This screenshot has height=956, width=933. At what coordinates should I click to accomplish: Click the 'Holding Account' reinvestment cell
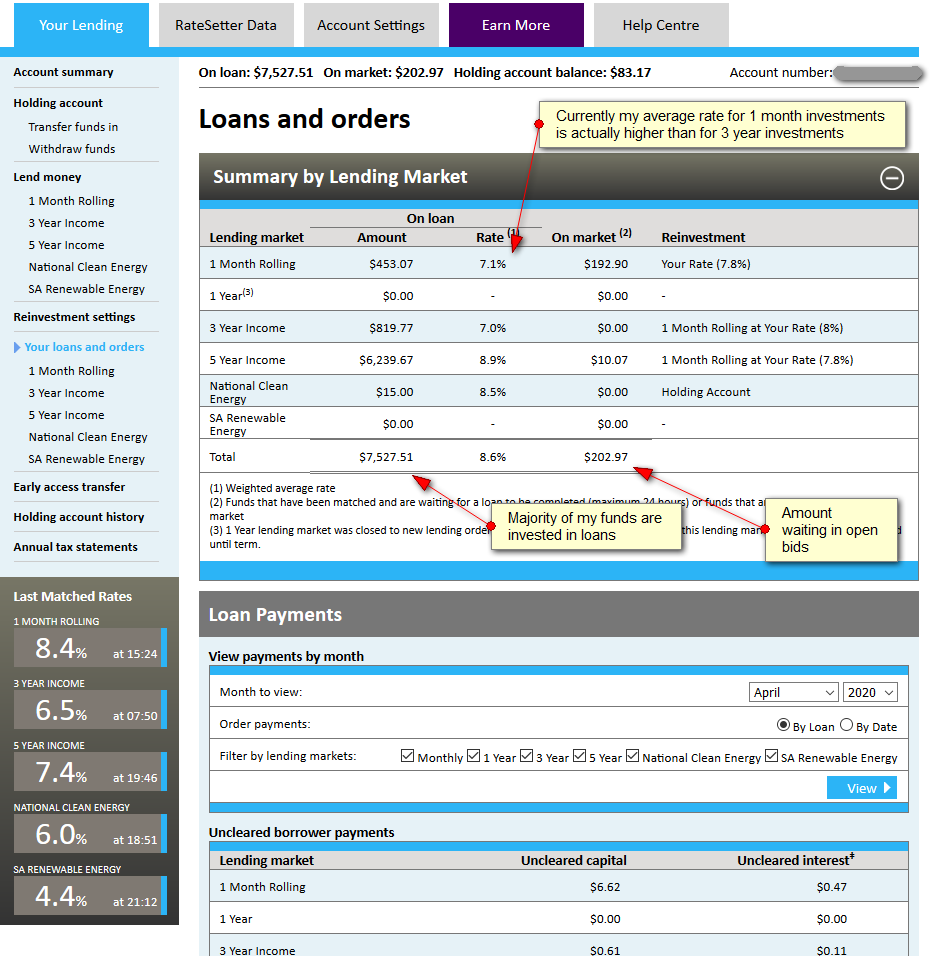tap(706, 392)
